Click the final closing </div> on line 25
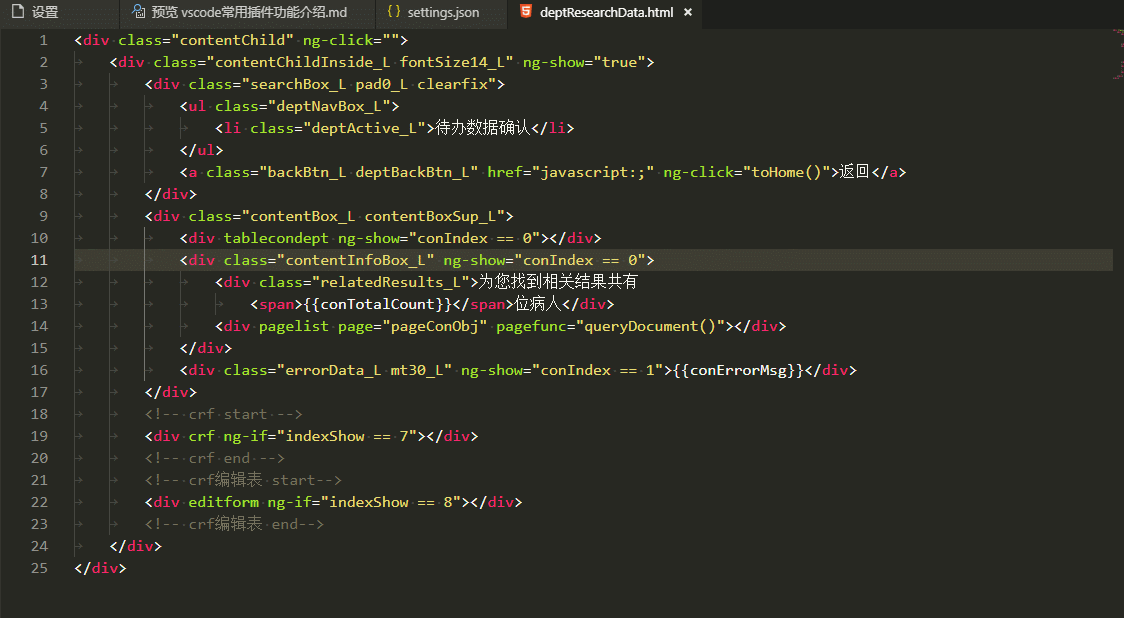 click(100, 569)
